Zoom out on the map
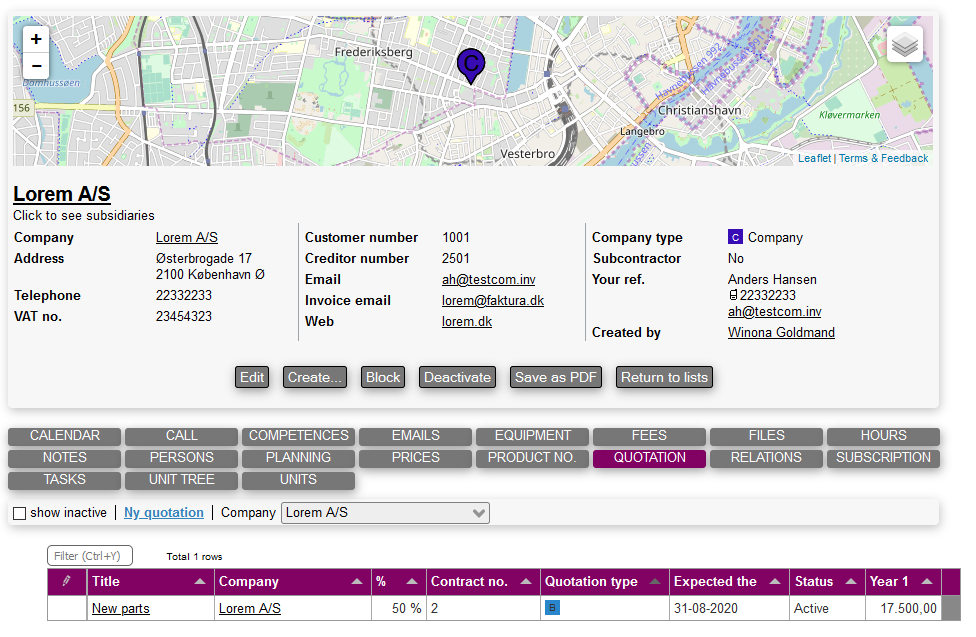The height and width of the screenshot is (637, 976). coord(36,66)
